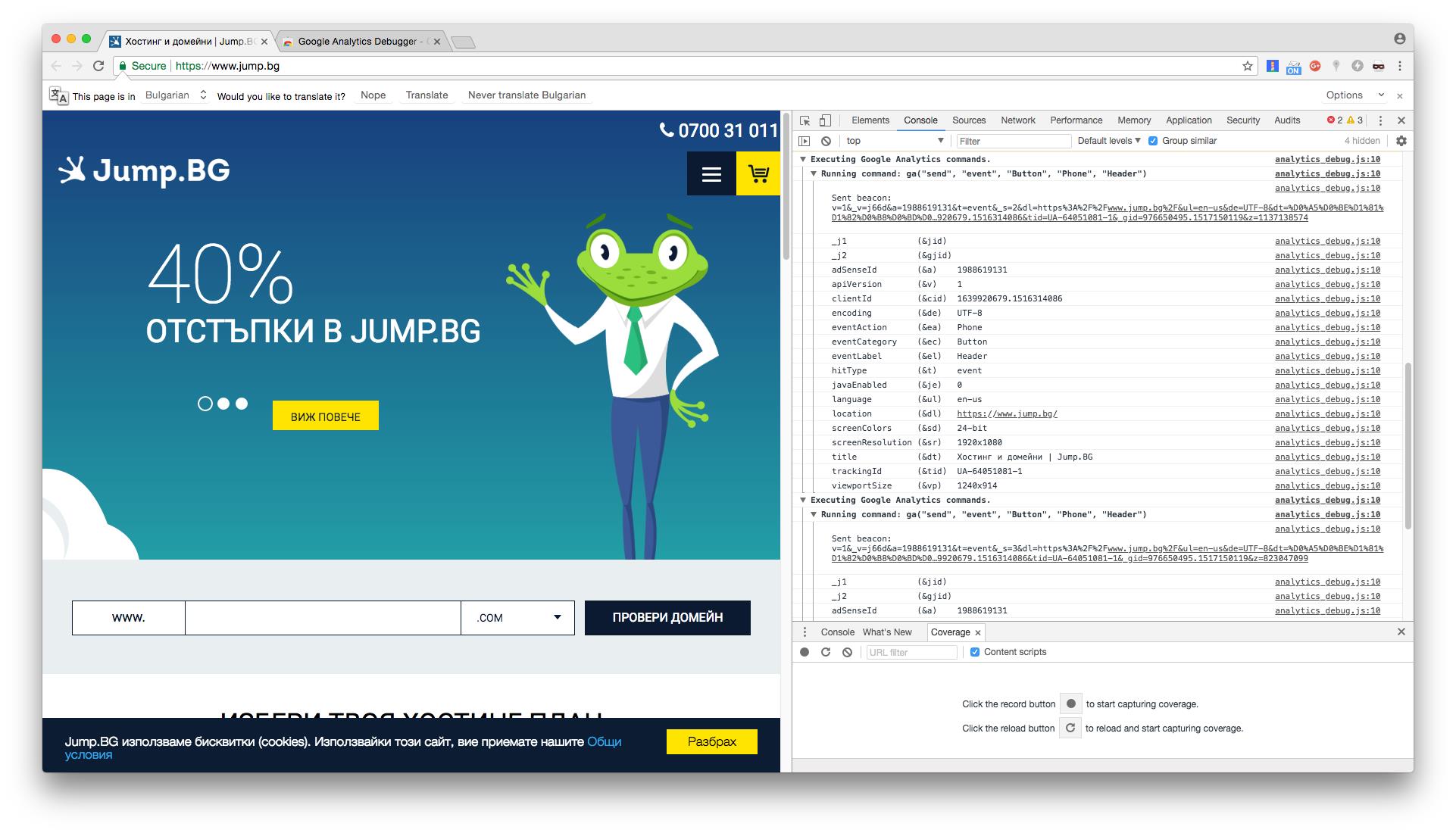The image size is (1456, 833).
Task: Open the .COM domain extension dropdown
Action: pos(517,618)
